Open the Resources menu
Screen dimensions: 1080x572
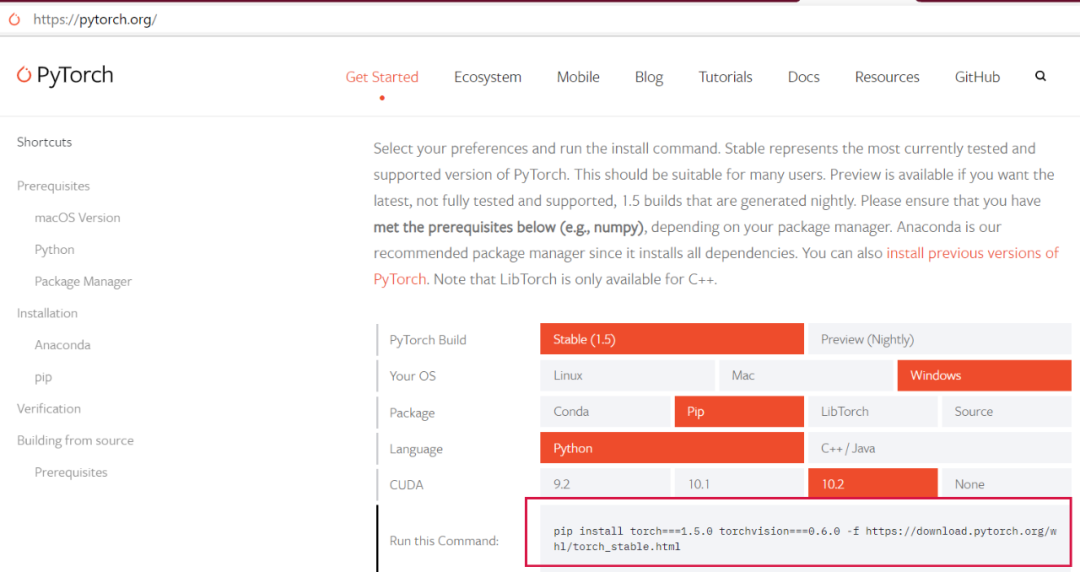[x=887, y=76]
